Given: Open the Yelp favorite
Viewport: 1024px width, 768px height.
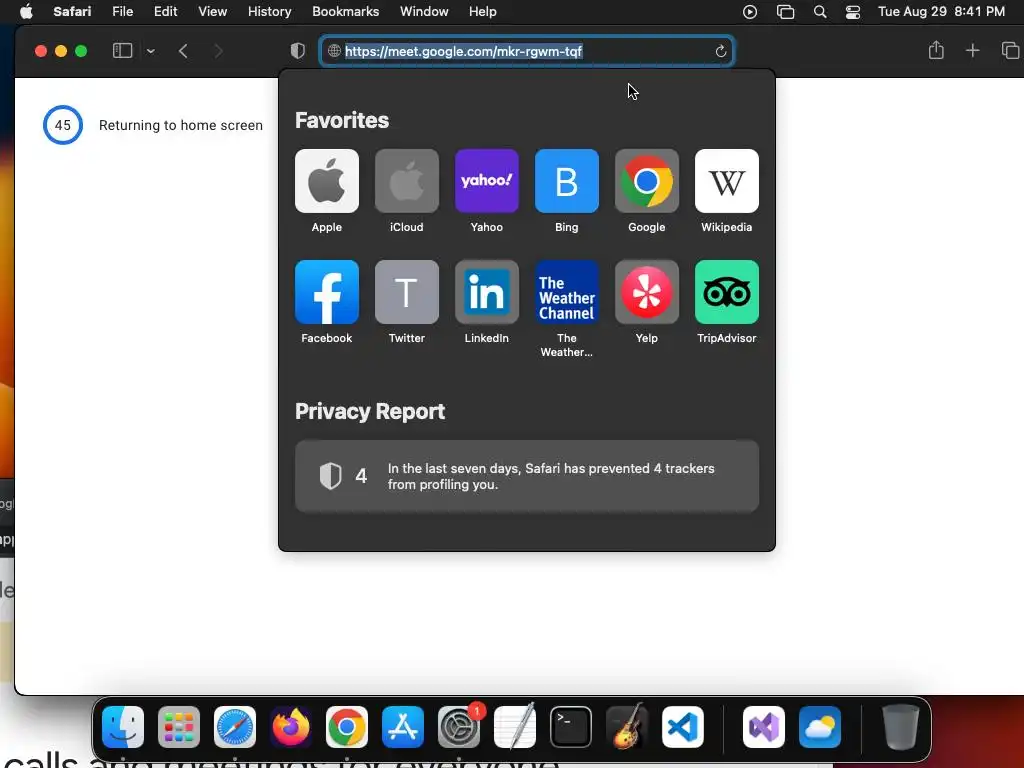Looking at the screenshot, I should coord(647,292).
